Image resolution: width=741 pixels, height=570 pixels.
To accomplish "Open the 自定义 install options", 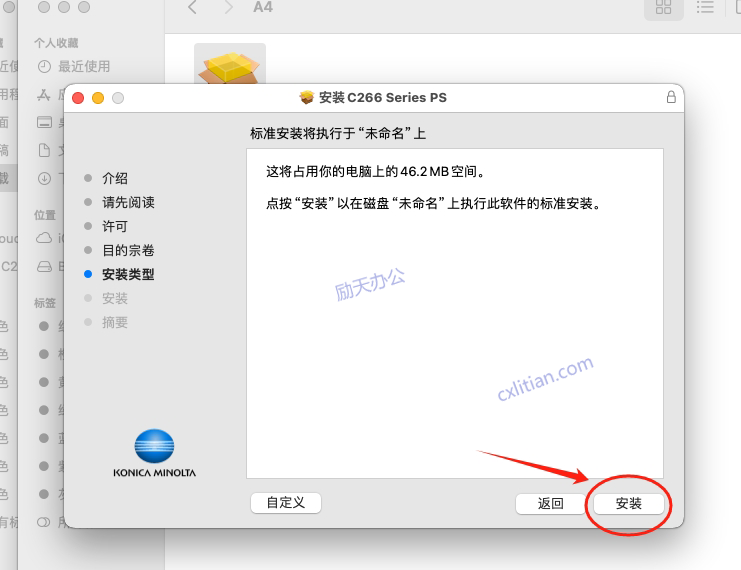I will tap(285, 503).
